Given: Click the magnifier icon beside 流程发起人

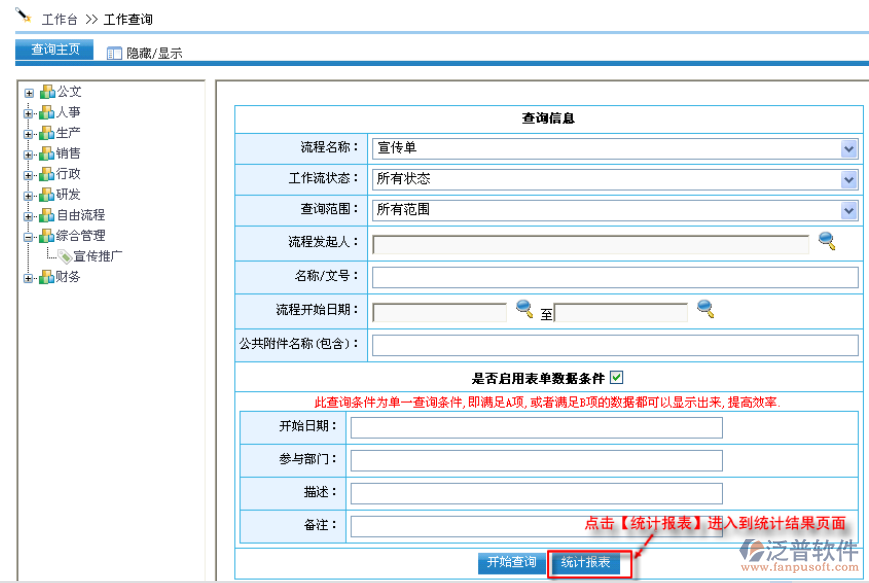Looking at the screenshot, I should 826,241.
